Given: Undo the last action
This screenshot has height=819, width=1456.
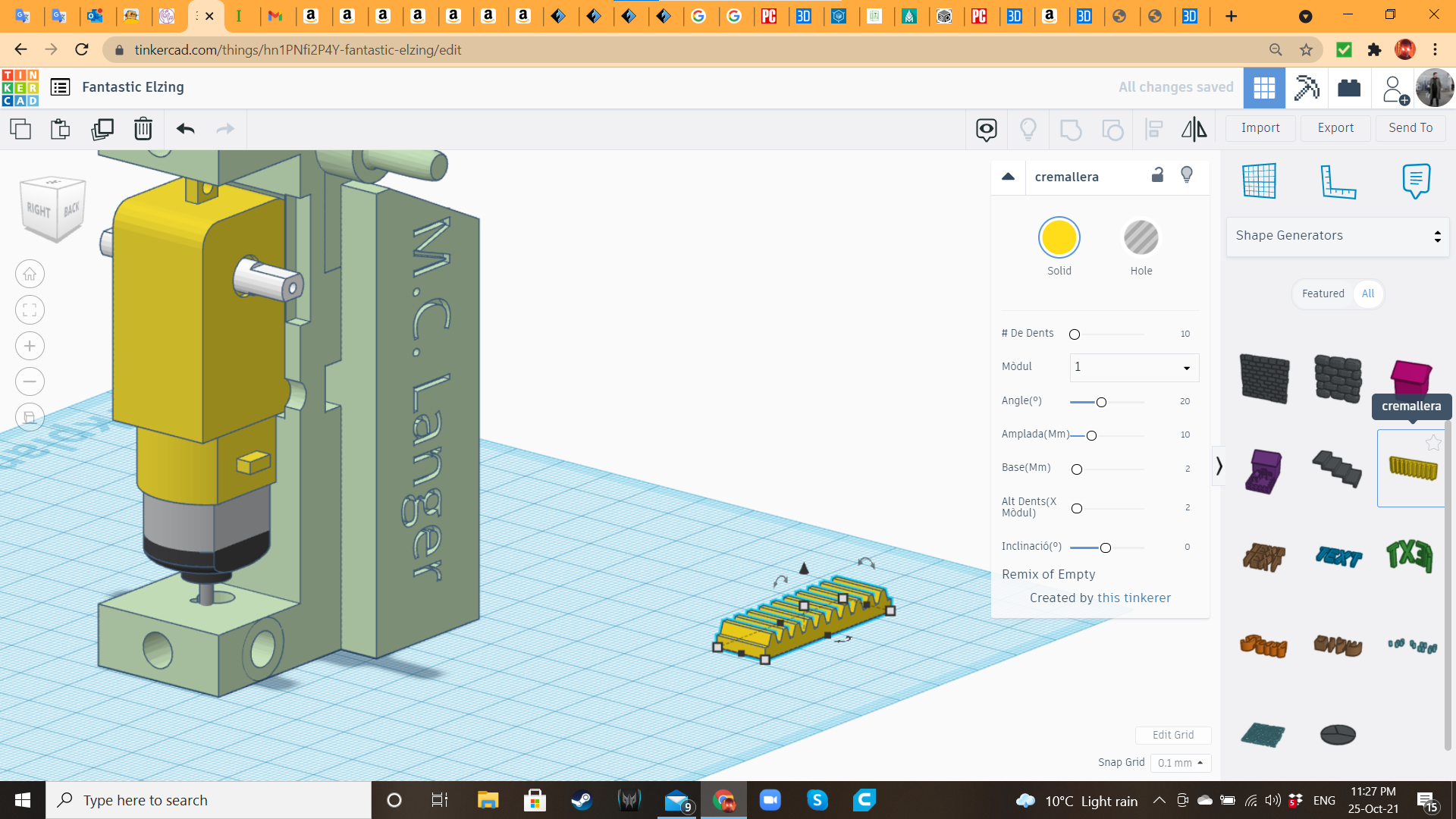Looking at the screenshot, I should coord(184,129).
